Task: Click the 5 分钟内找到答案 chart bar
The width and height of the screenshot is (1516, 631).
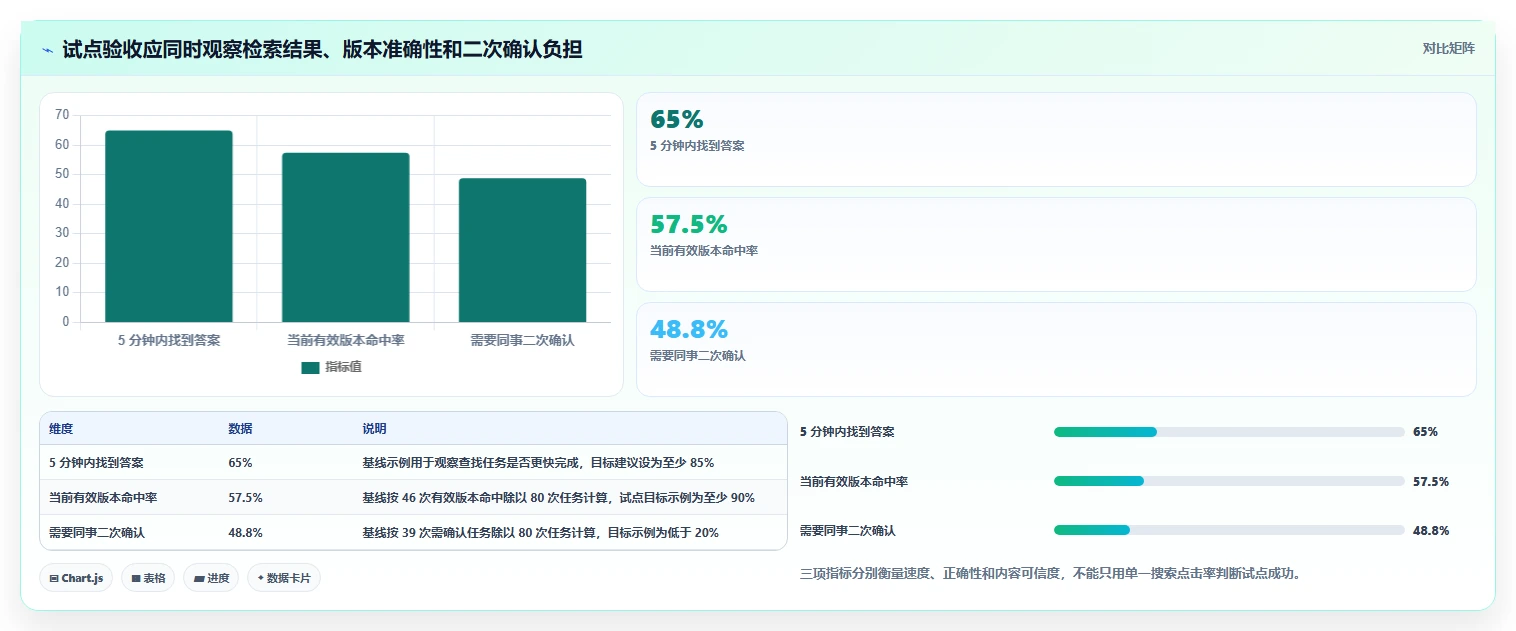Action: 169,226
